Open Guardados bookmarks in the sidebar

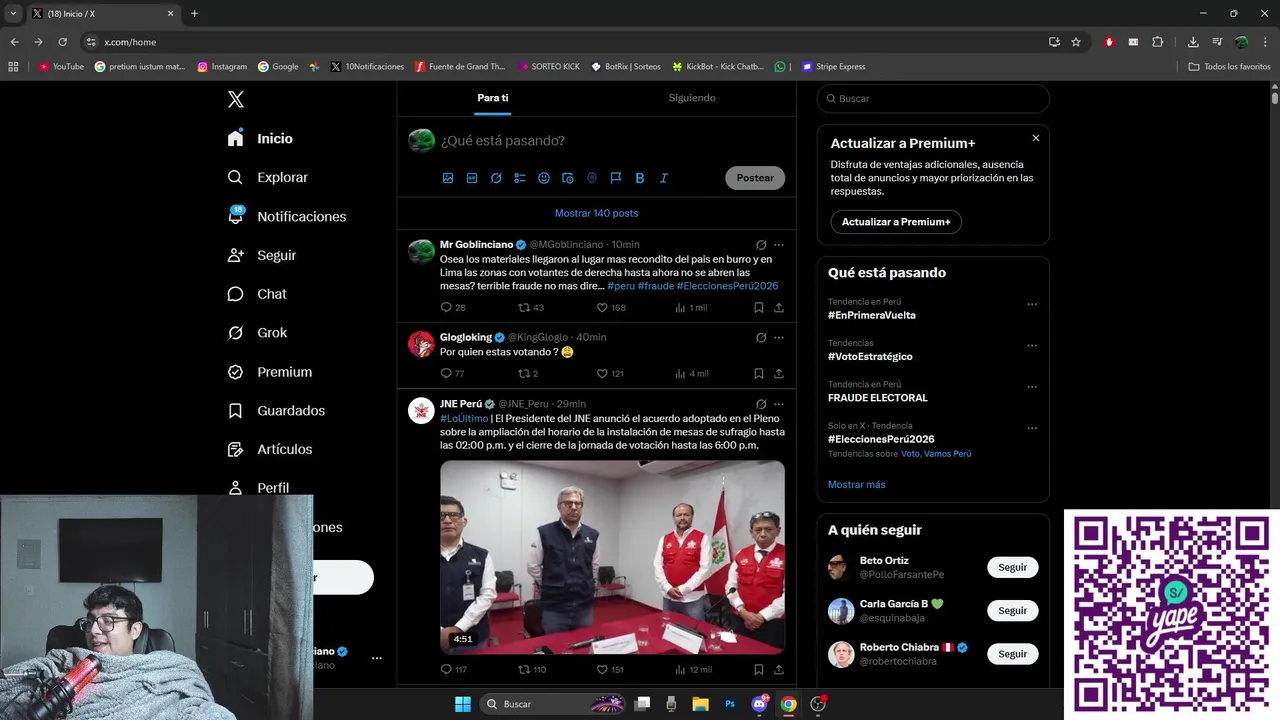[x=276, y=410]
